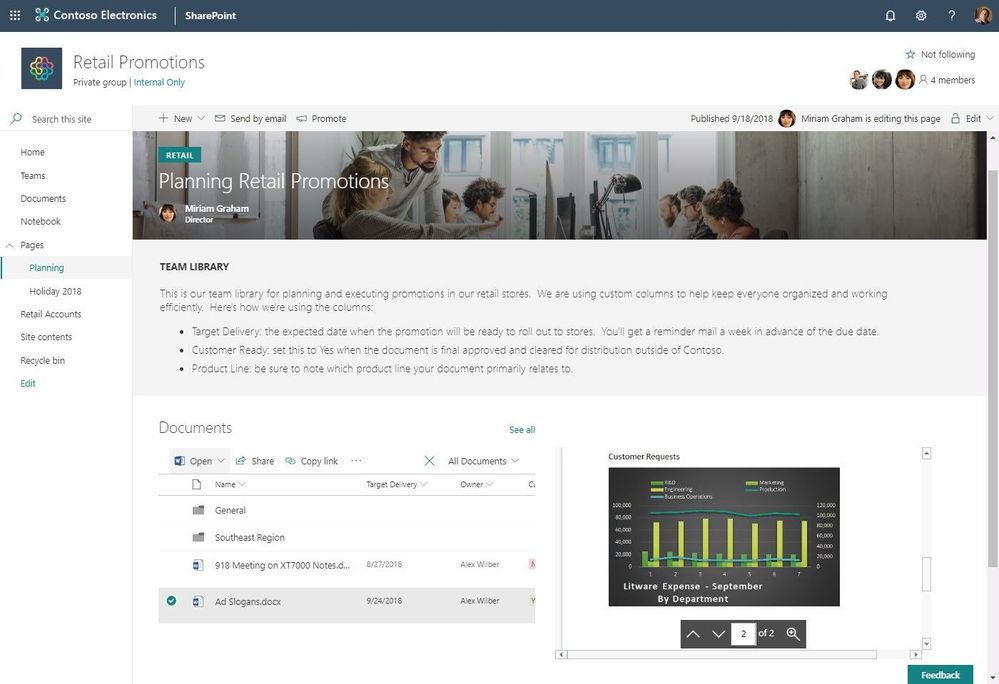Click the Edit lock icon

pyautogui.click(x=955, y=118)
